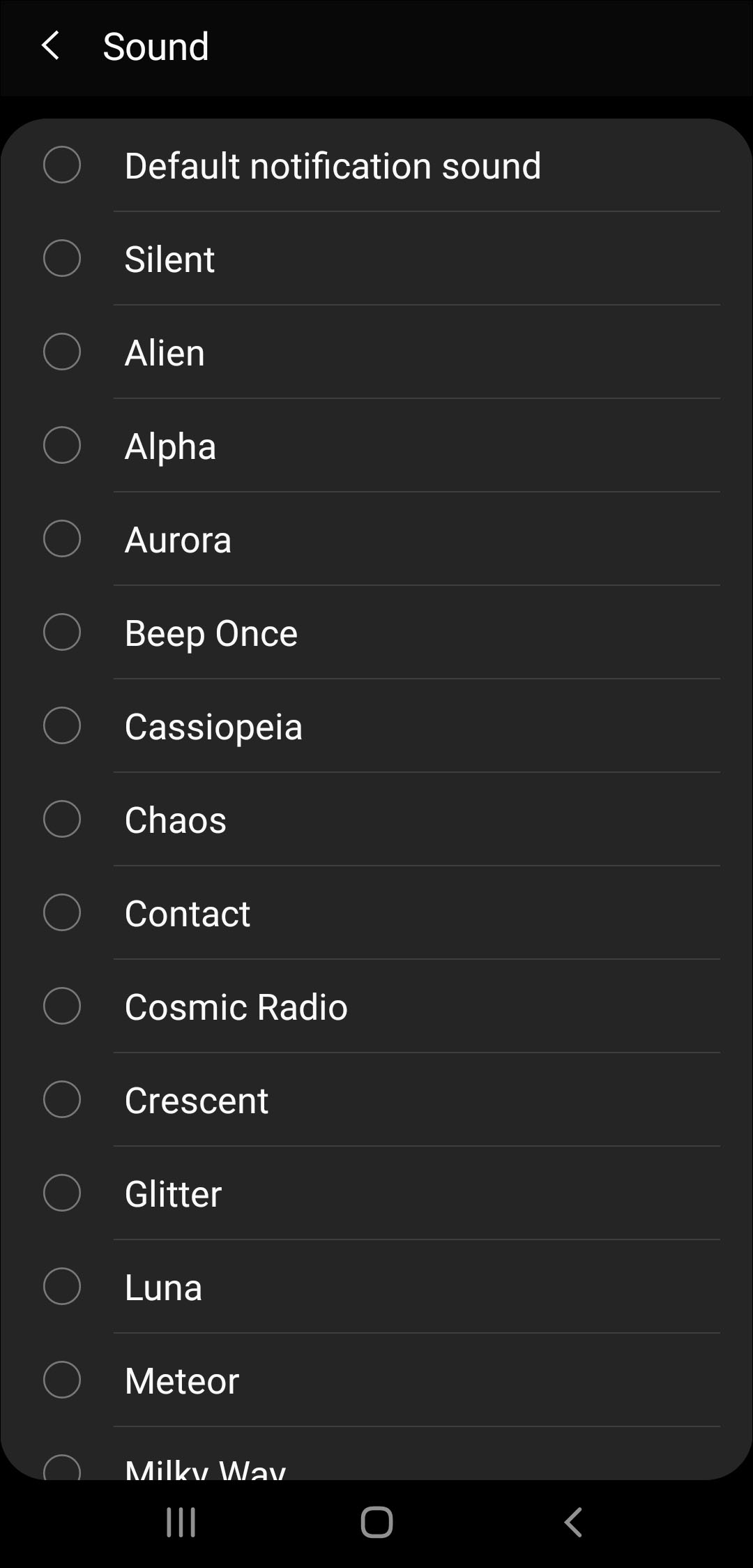This screenshot has height=1568, width=753.
Task: Select the Cassiopeia radio button
Action: (62, 726)
